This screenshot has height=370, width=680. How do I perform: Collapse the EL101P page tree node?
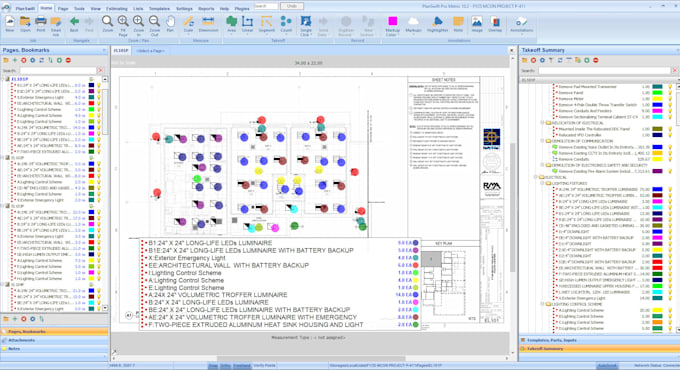click(x=3, y=79)
